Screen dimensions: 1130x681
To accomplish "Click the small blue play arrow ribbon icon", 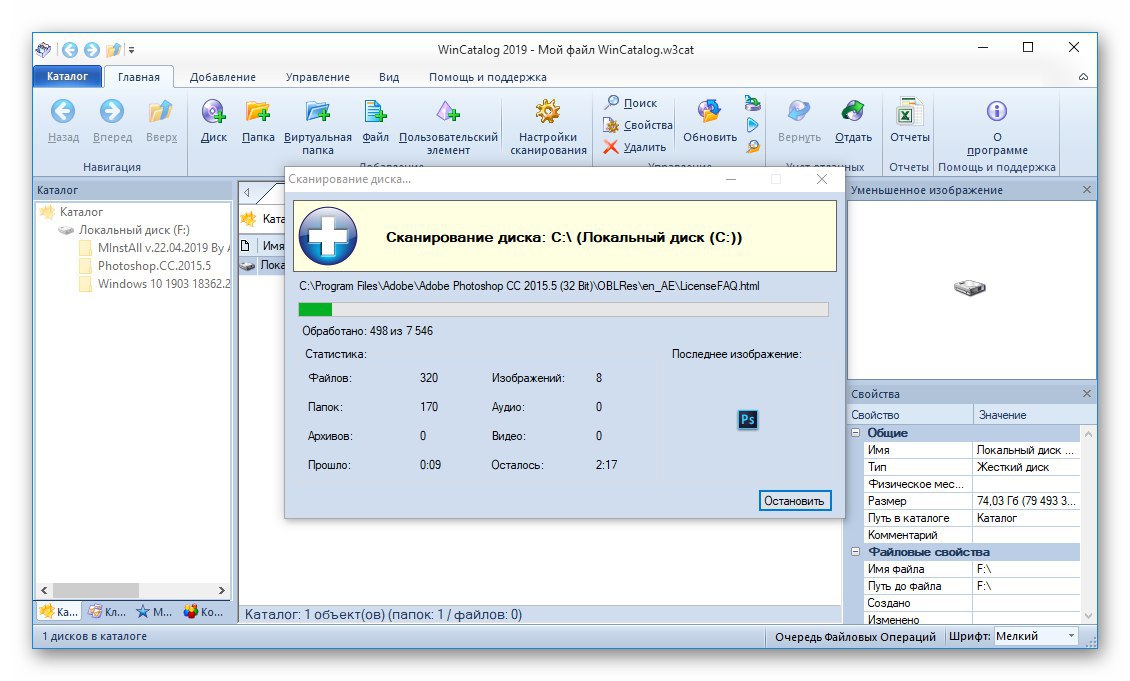I will pyautogui.click(x=752, y=125).
